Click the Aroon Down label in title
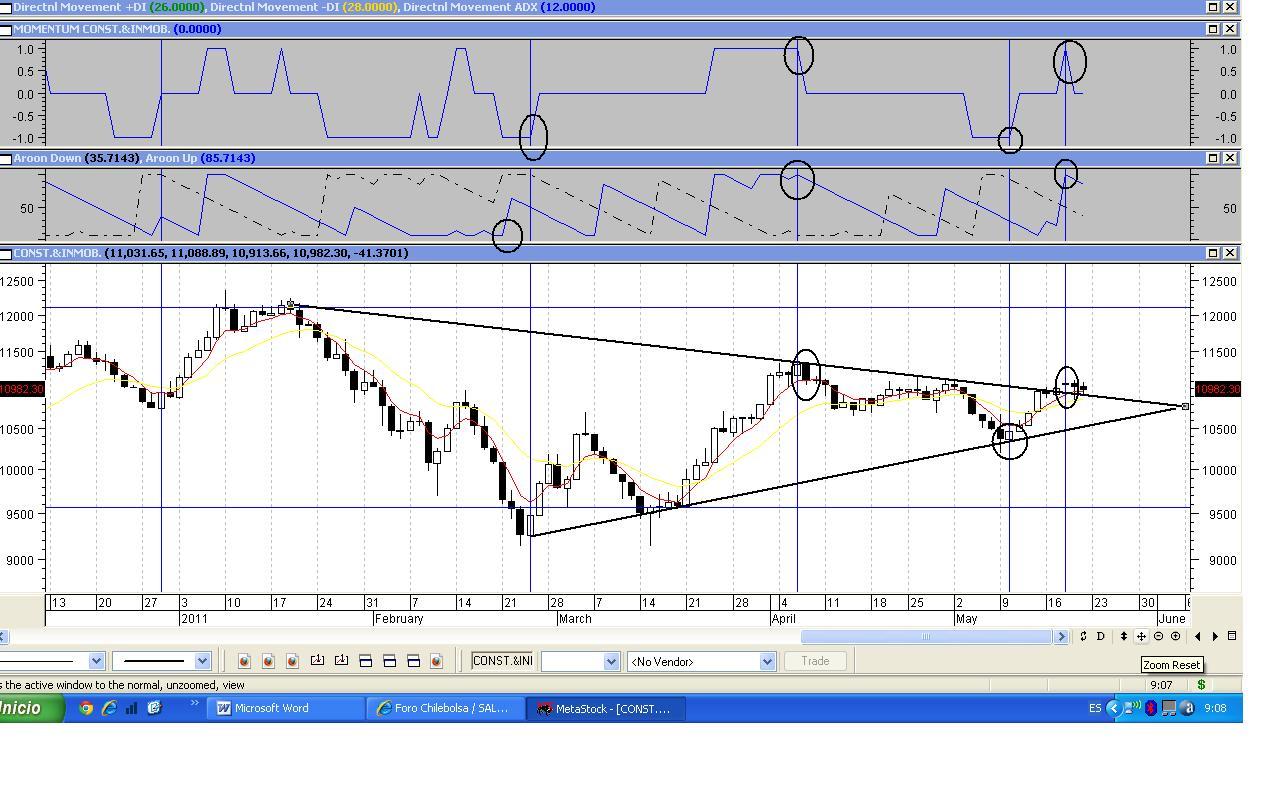 pyautogui.click(x=48, y=158)
